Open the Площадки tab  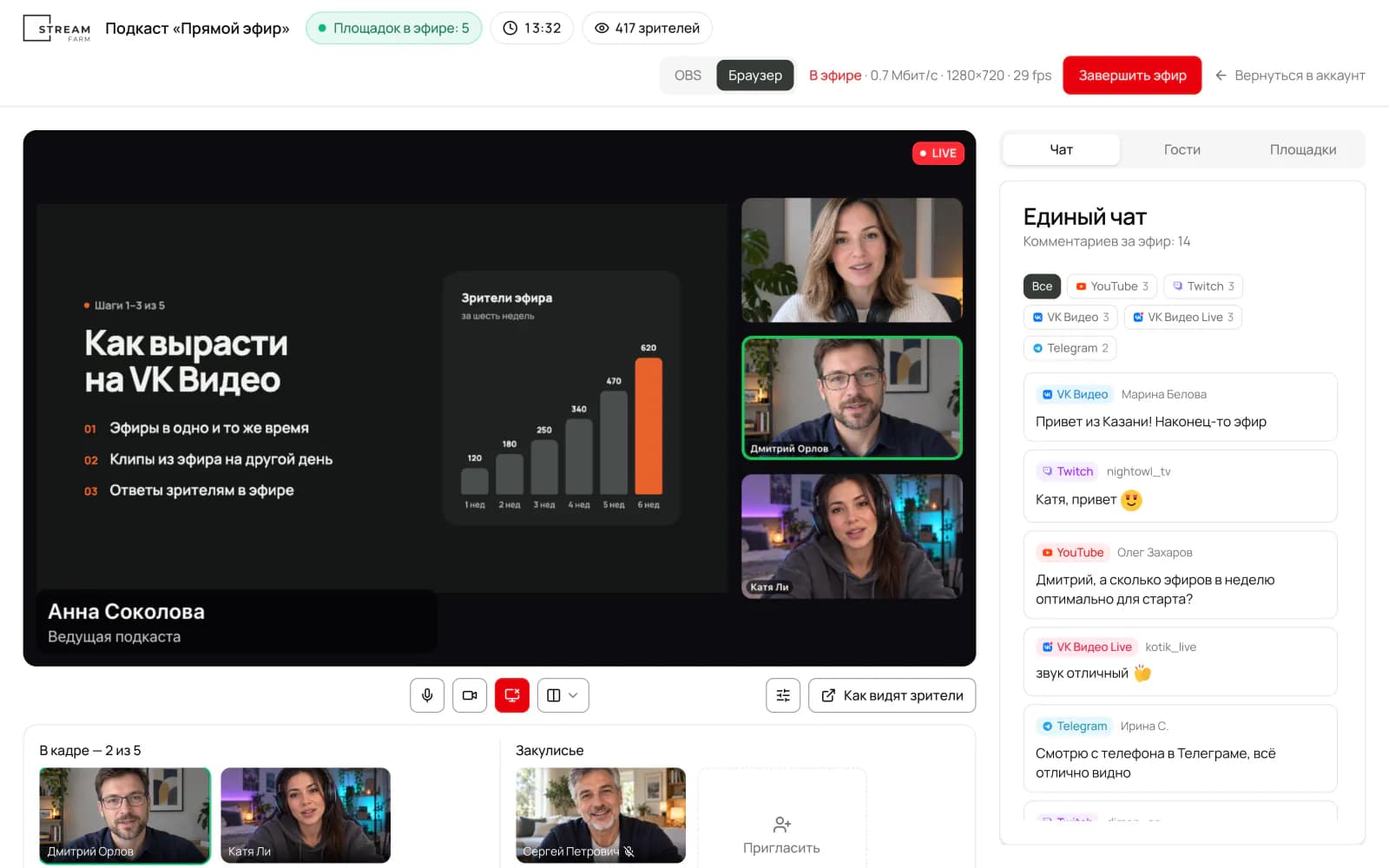coord(1302,149)
